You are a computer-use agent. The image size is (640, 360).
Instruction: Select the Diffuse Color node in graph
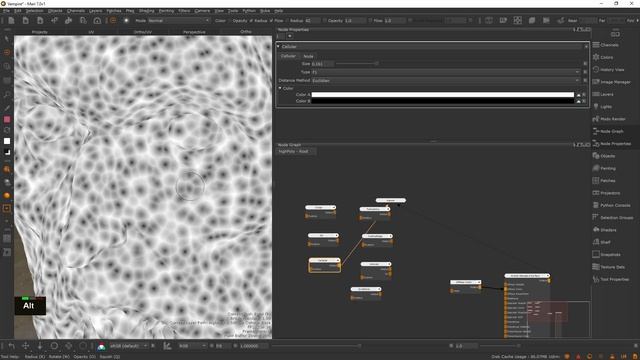click(466, 287)
